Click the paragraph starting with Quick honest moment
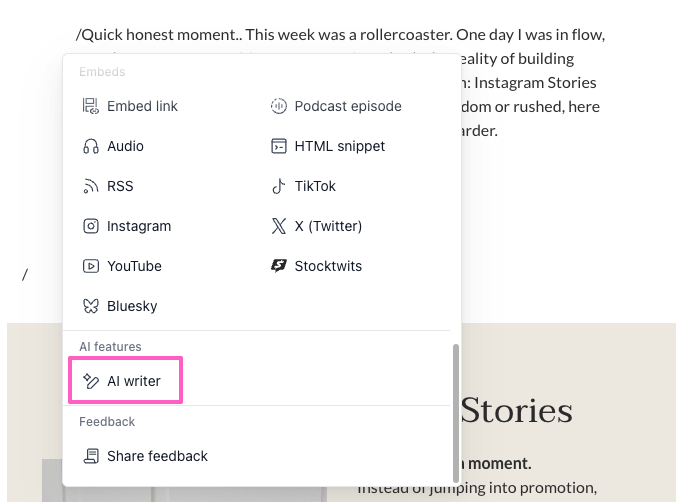The height and width of the screenshot is (502, 676). [341, 82]
